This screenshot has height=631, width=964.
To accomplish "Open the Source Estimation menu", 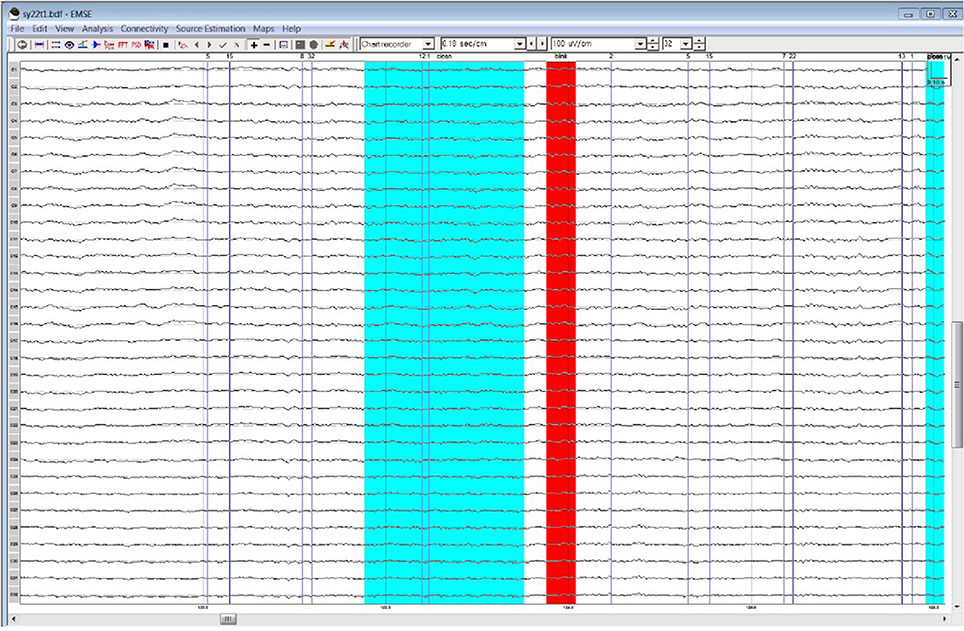I will coord(210,28).
